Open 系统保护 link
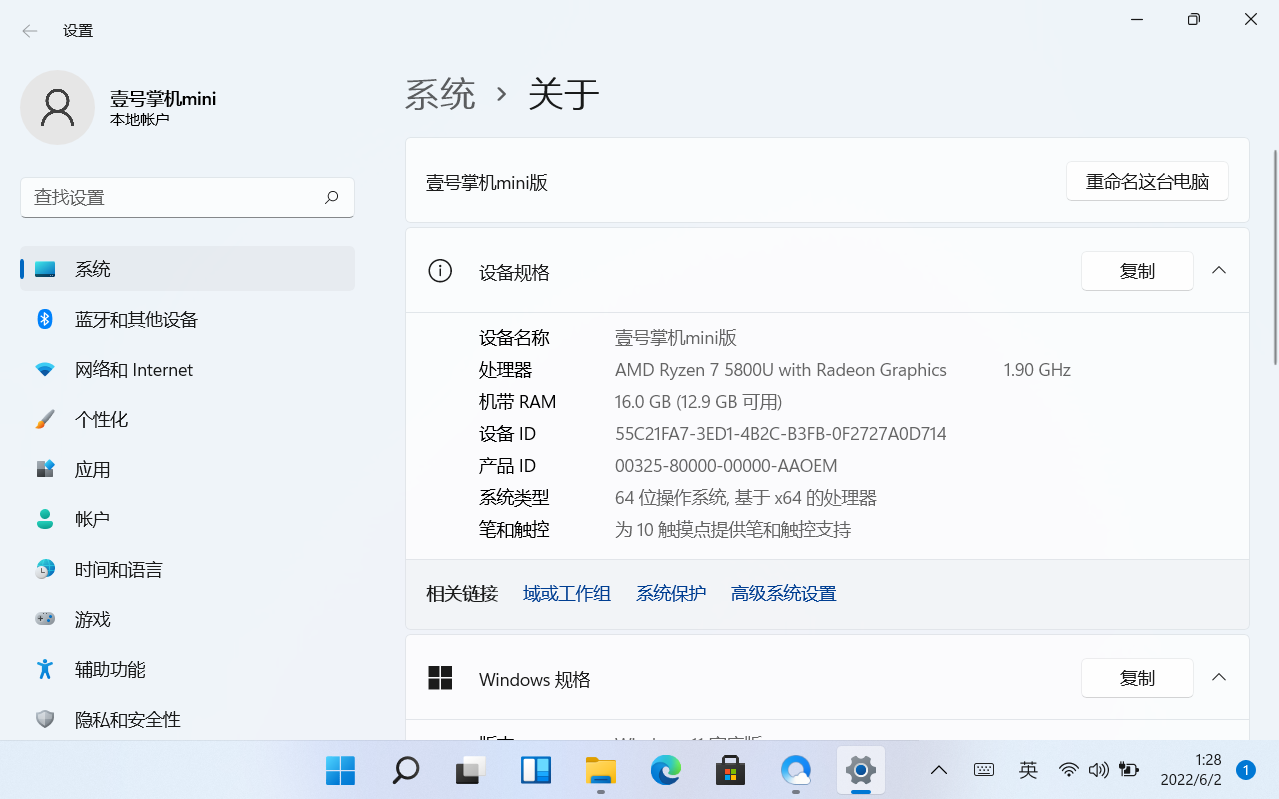Screen dimensions: 1279x799 tap(671, 594)
